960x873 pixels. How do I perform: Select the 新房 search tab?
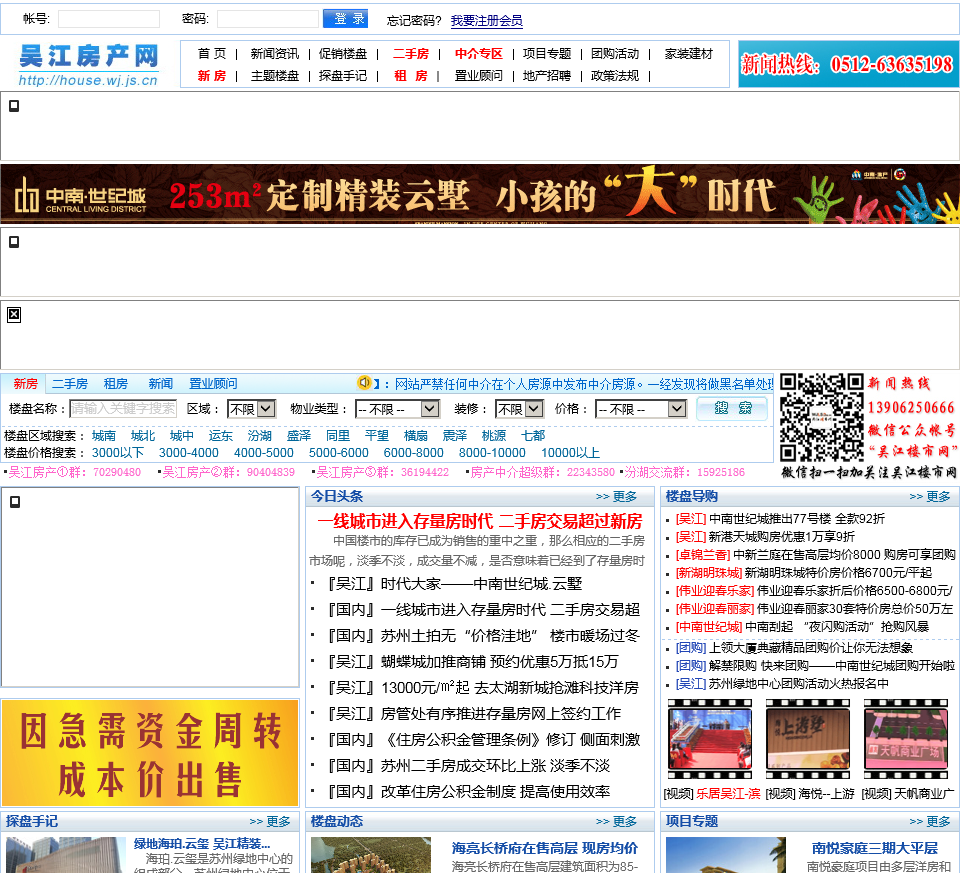[x=25, y=384]
